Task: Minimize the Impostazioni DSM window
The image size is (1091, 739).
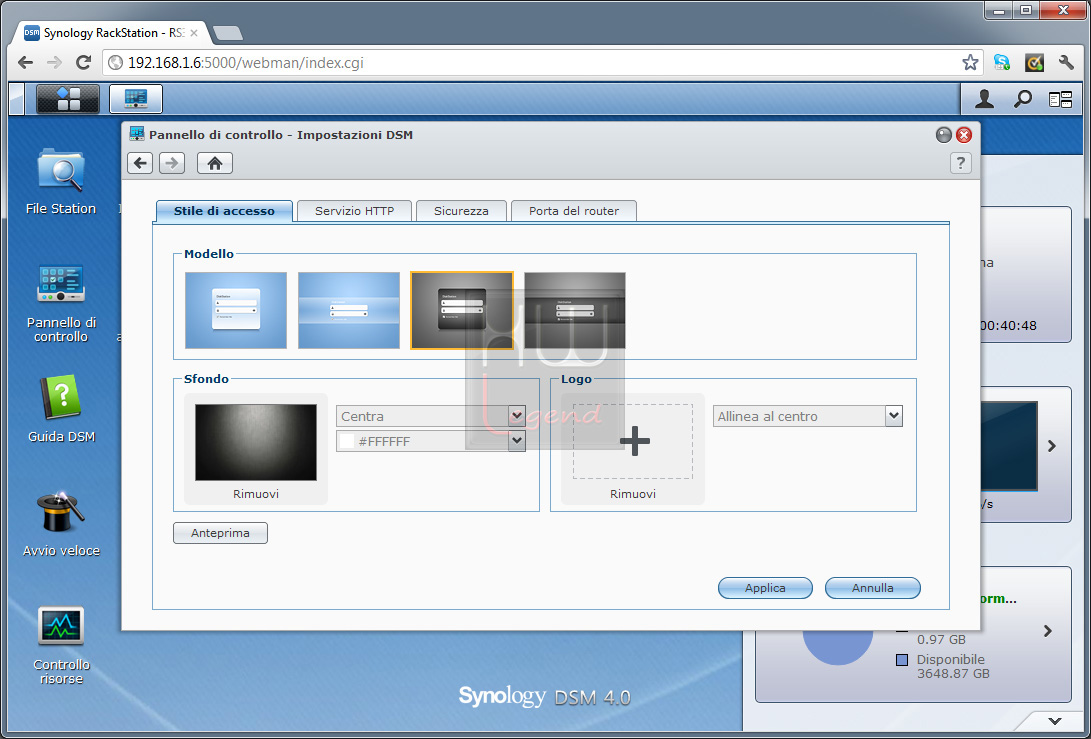Action: point(943,135)
